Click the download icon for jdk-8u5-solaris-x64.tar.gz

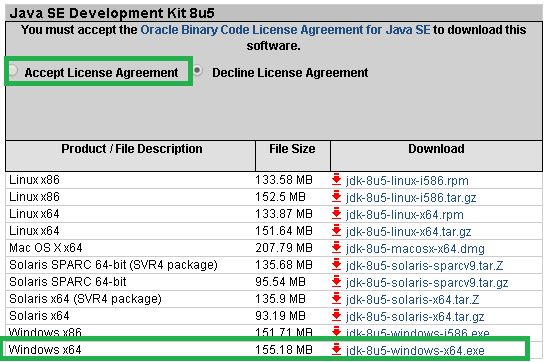336,316
